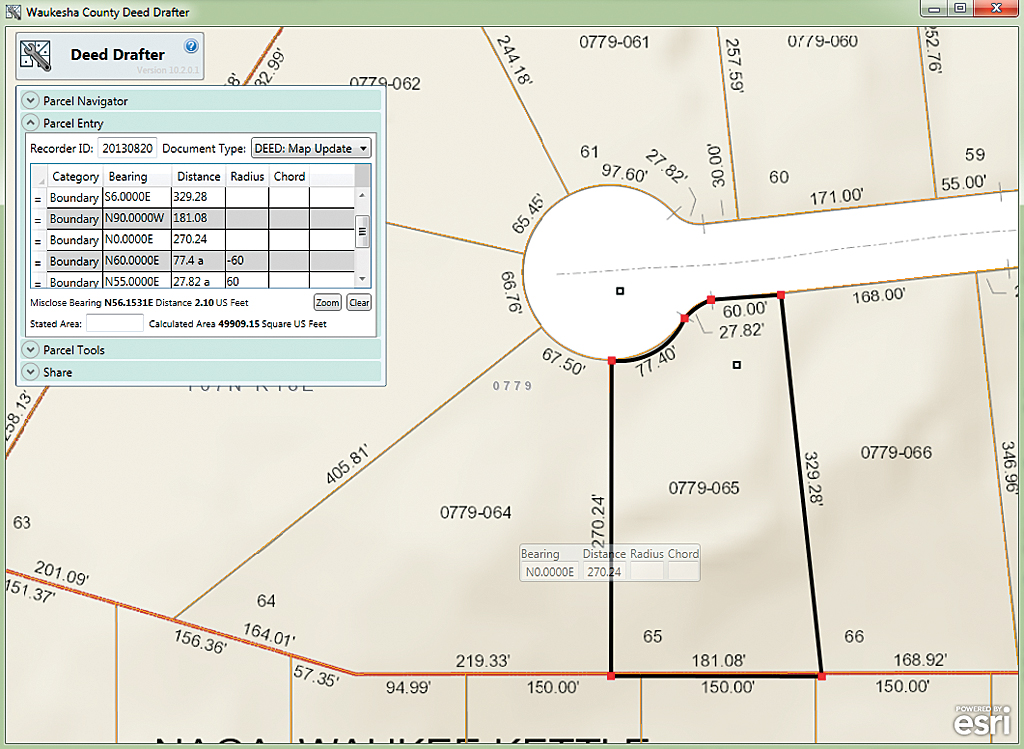Click the application icon in the title bar
This screenshot has height=749, width=1024.
13,12
